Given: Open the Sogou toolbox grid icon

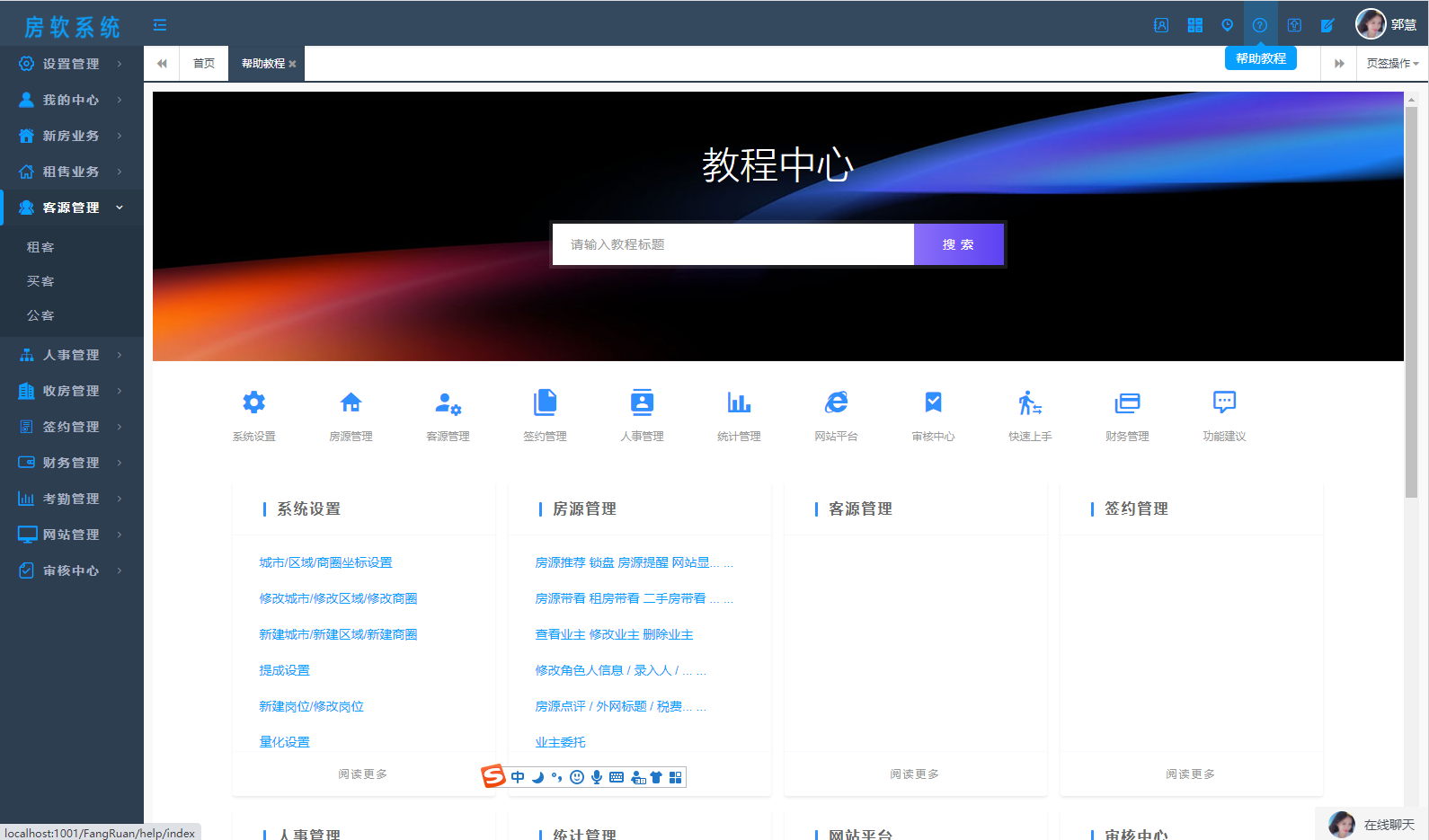Looking at the screenshot, I should click(676, 777).
